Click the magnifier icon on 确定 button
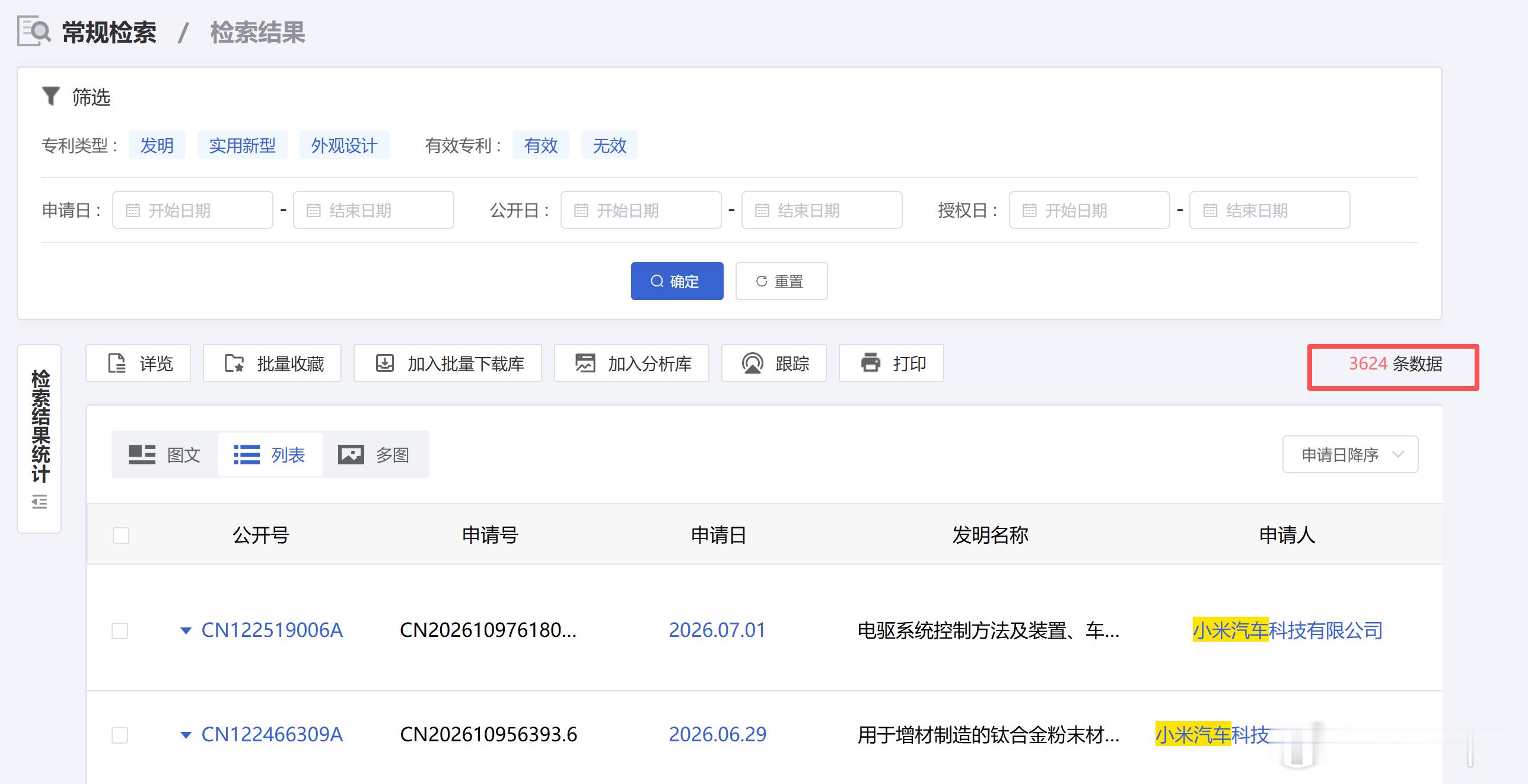 pos(657,281)
